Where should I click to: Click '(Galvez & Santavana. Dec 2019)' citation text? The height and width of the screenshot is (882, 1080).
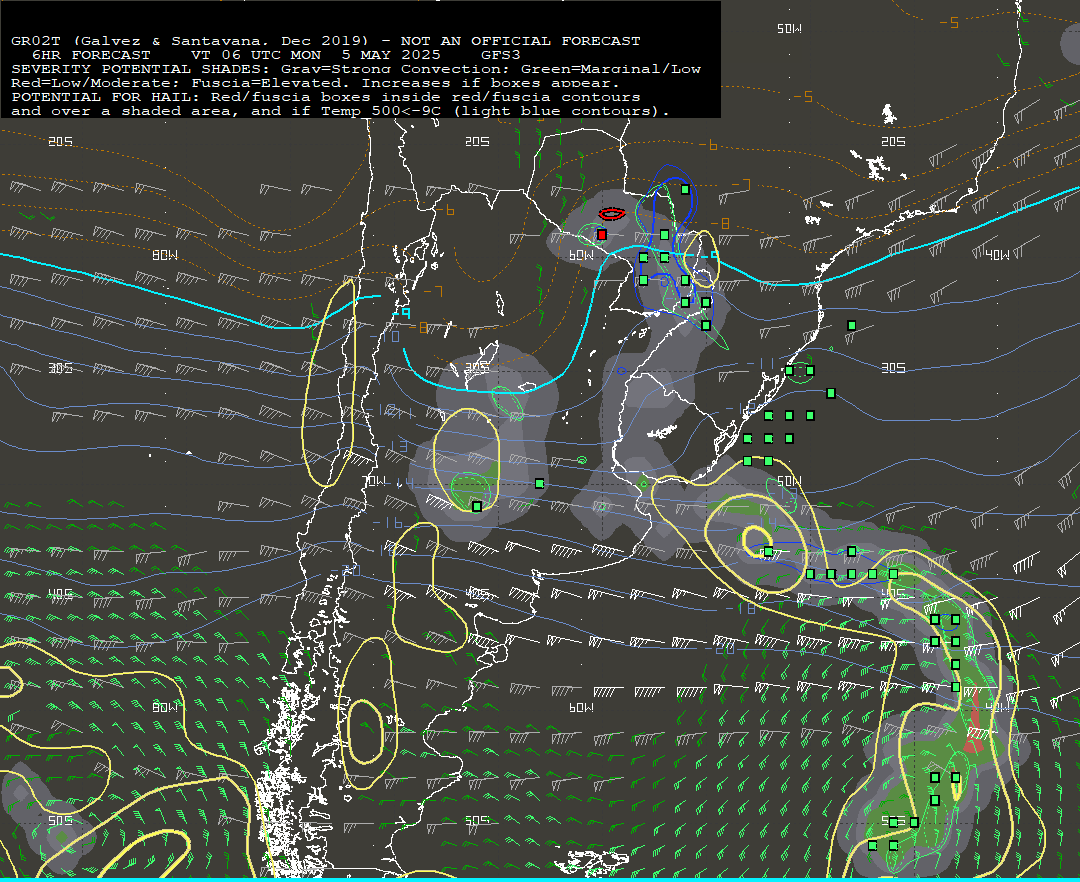[x=220, y=41]
